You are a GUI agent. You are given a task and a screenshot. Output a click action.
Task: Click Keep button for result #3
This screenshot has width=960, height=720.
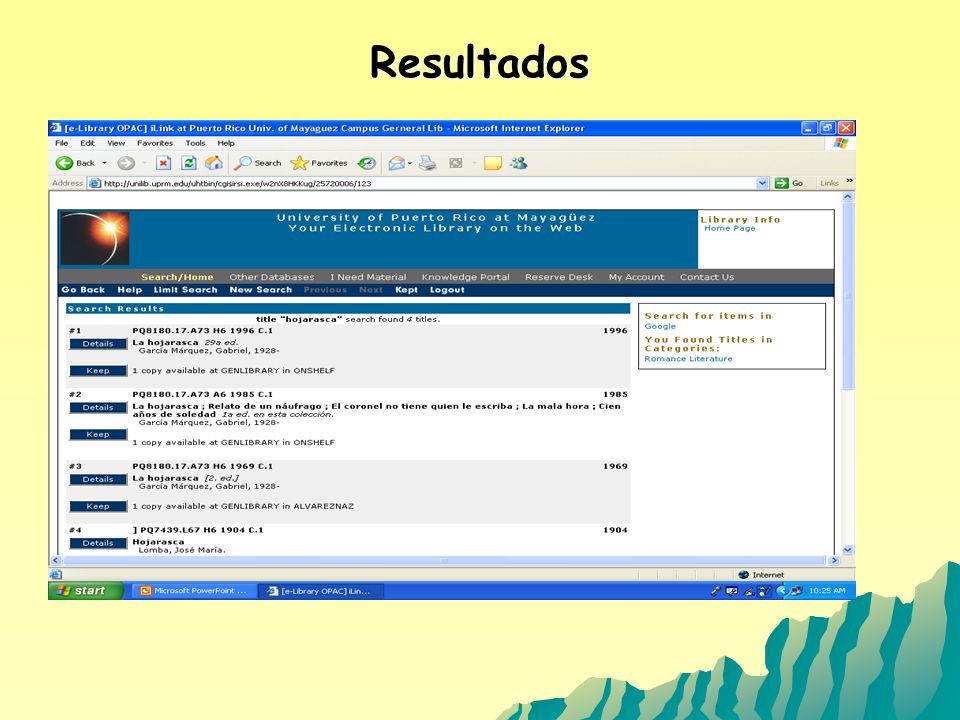click(x=98, y=507)
